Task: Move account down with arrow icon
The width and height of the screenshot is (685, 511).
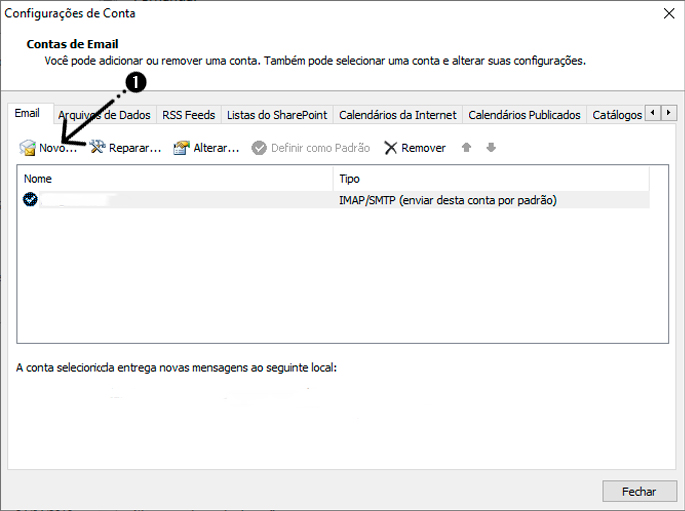Action: (490, 148)
